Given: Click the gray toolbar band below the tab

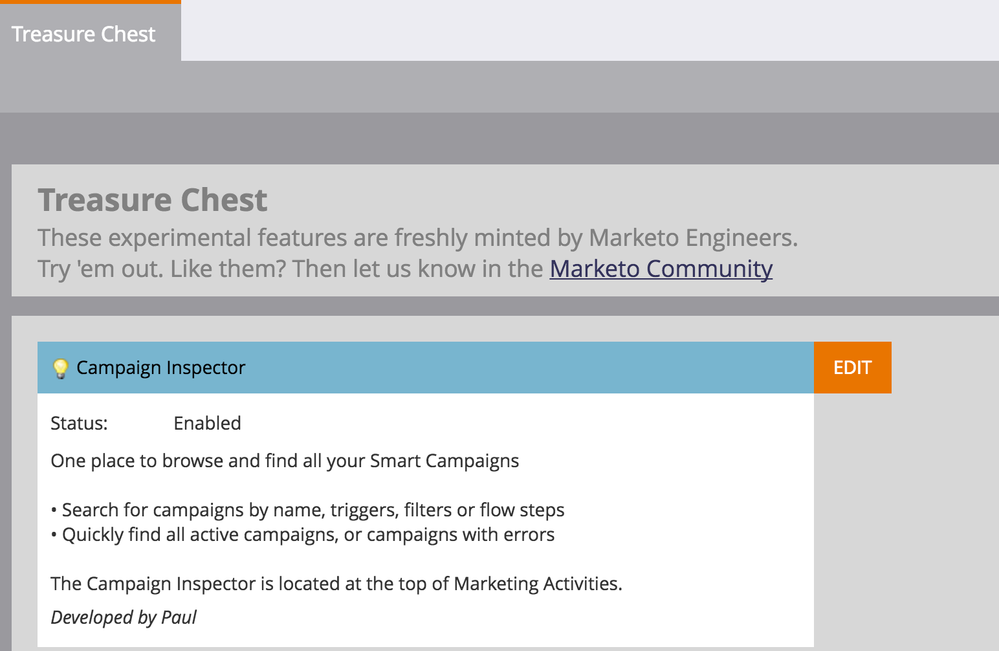Looking at the screenshot, I should 500,87.
